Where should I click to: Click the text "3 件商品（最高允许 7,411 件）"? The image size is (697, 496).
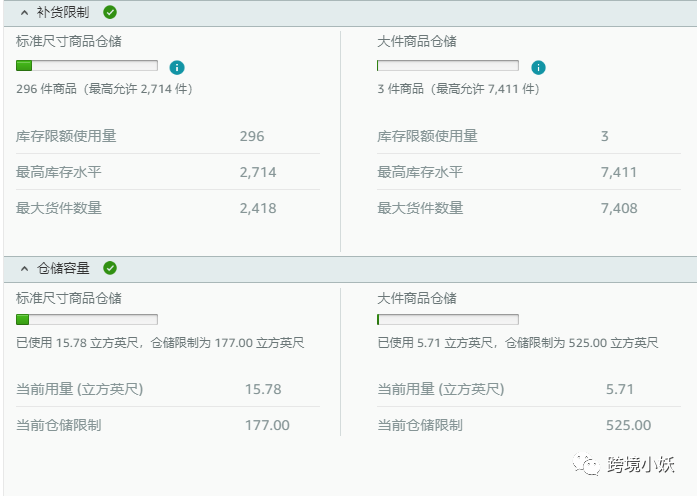click(x=459, y=89)
